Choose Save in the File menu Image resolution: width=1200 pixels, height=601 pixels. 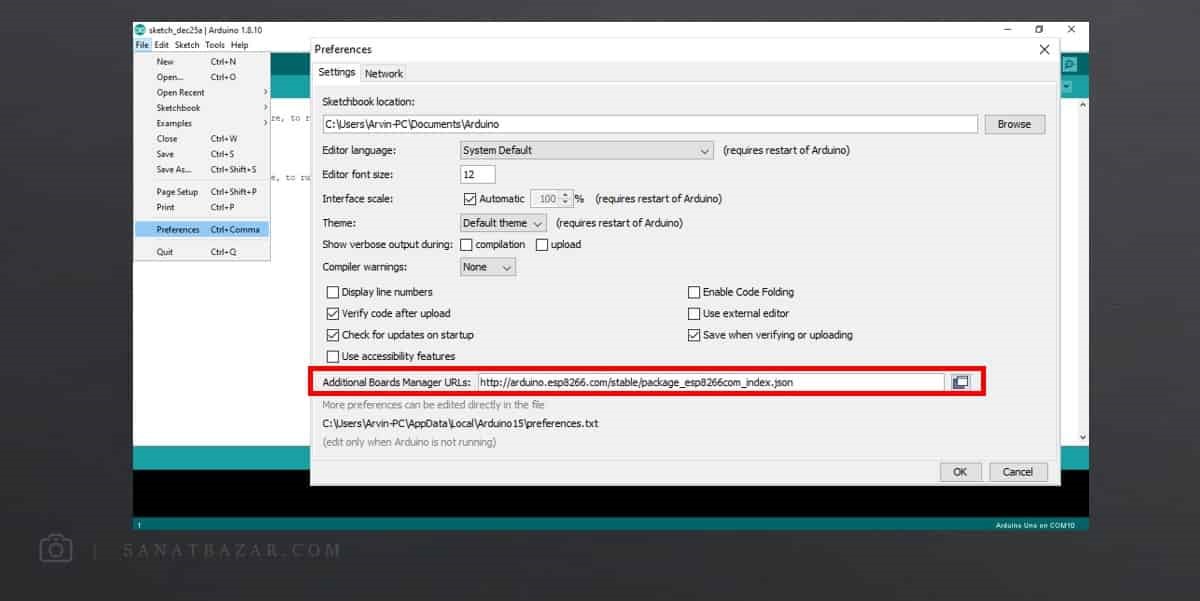(202, 154)
